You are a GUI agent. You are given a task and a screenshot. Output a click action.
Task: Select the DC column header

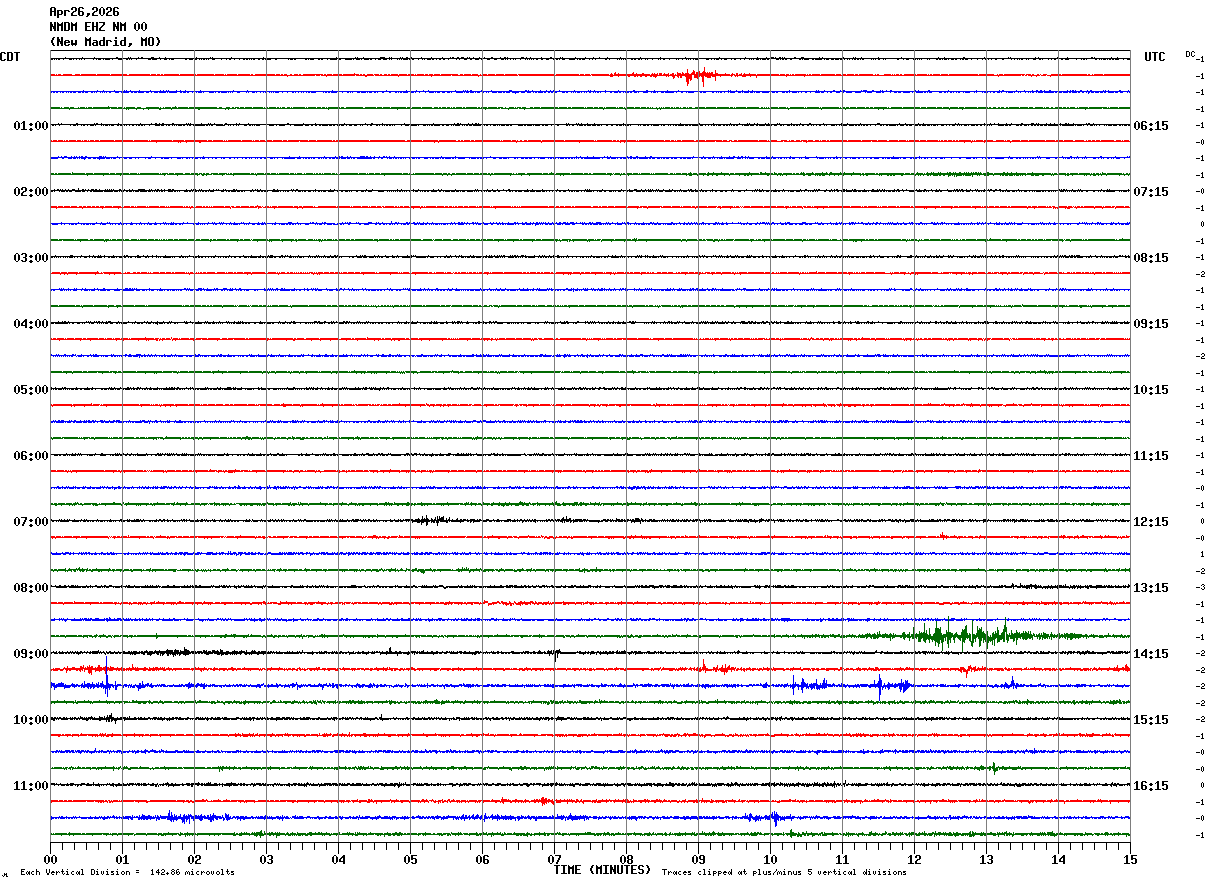pyautogui.click(x=1190, y=54)
